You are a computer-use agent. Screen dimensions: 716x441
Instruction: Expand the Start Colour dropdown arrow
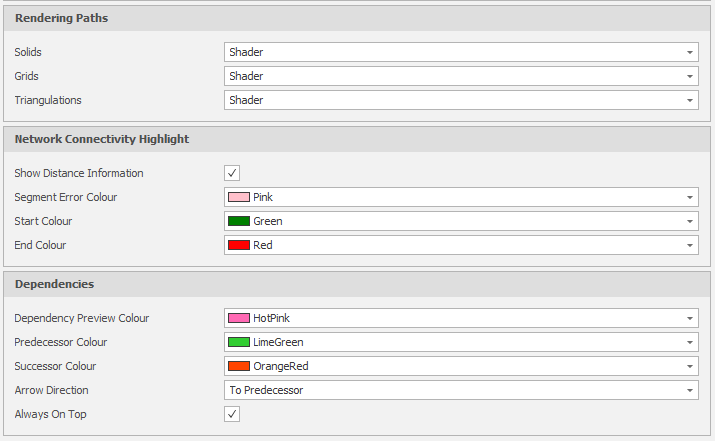pyautogui.click(x=690, y=221)
